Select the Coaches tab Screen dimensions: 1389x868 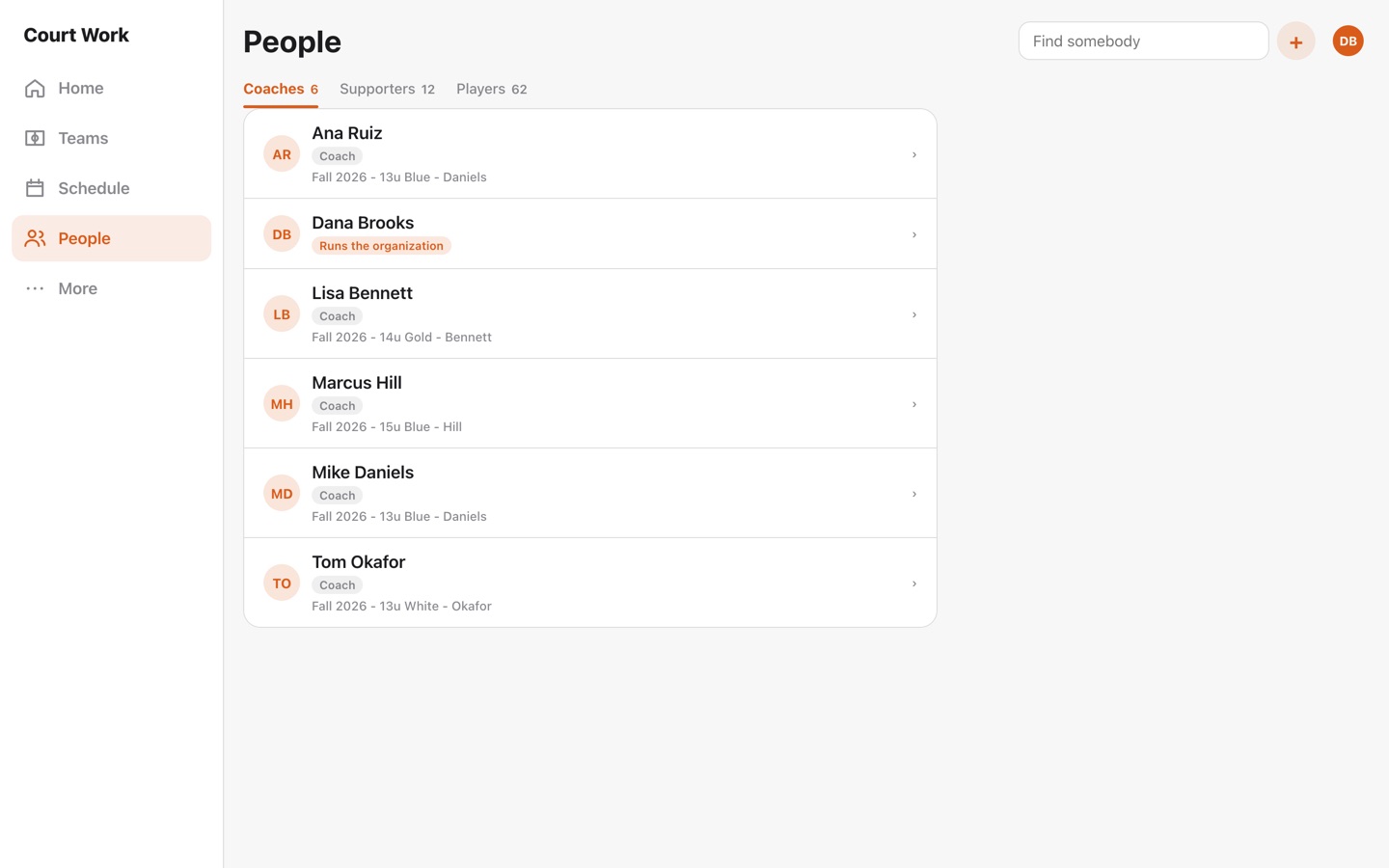pos(281,89)
